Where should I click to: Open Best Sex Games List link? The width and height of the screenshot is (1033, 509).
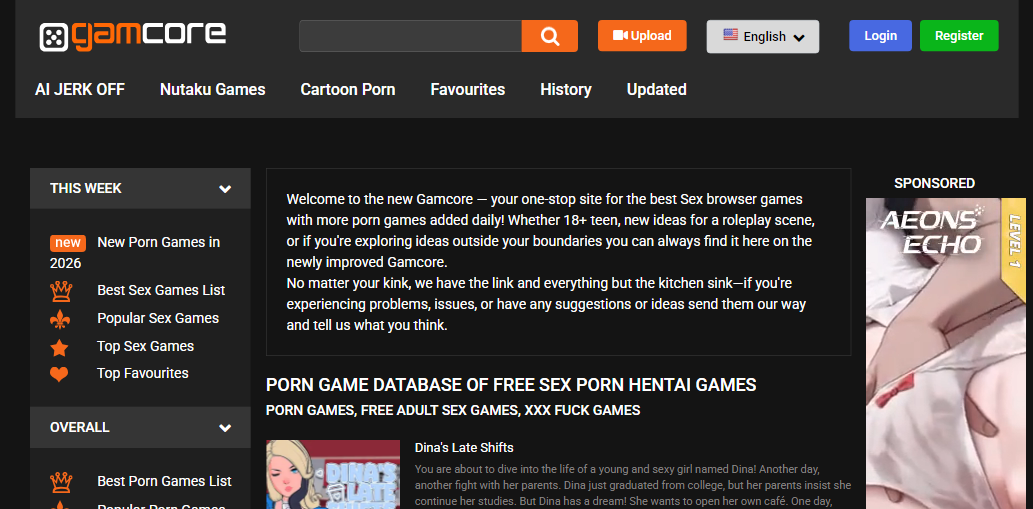click(x=161, y=290)
